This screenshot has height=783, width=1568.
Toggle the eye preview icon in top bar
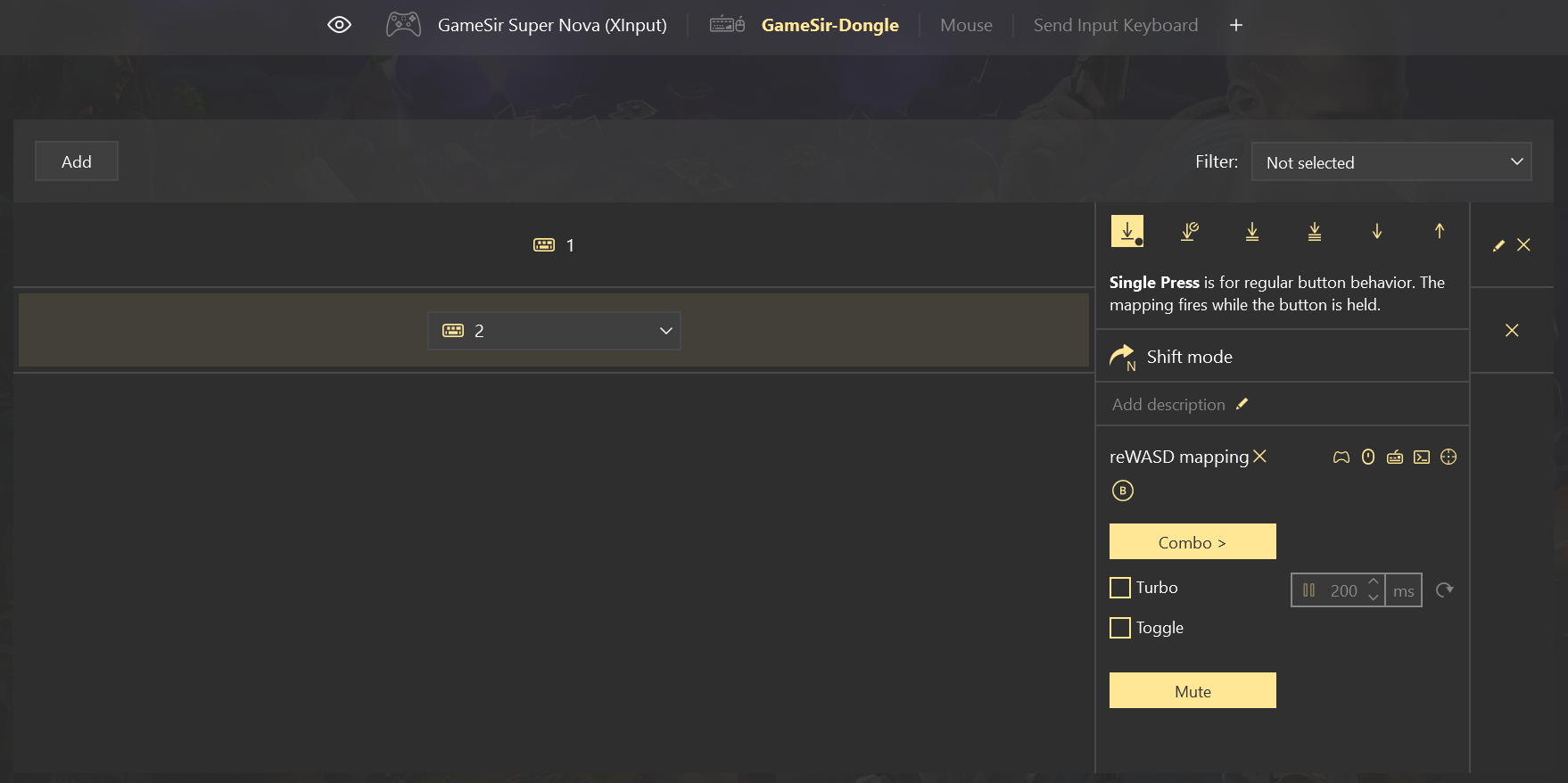tap(339, 25)
